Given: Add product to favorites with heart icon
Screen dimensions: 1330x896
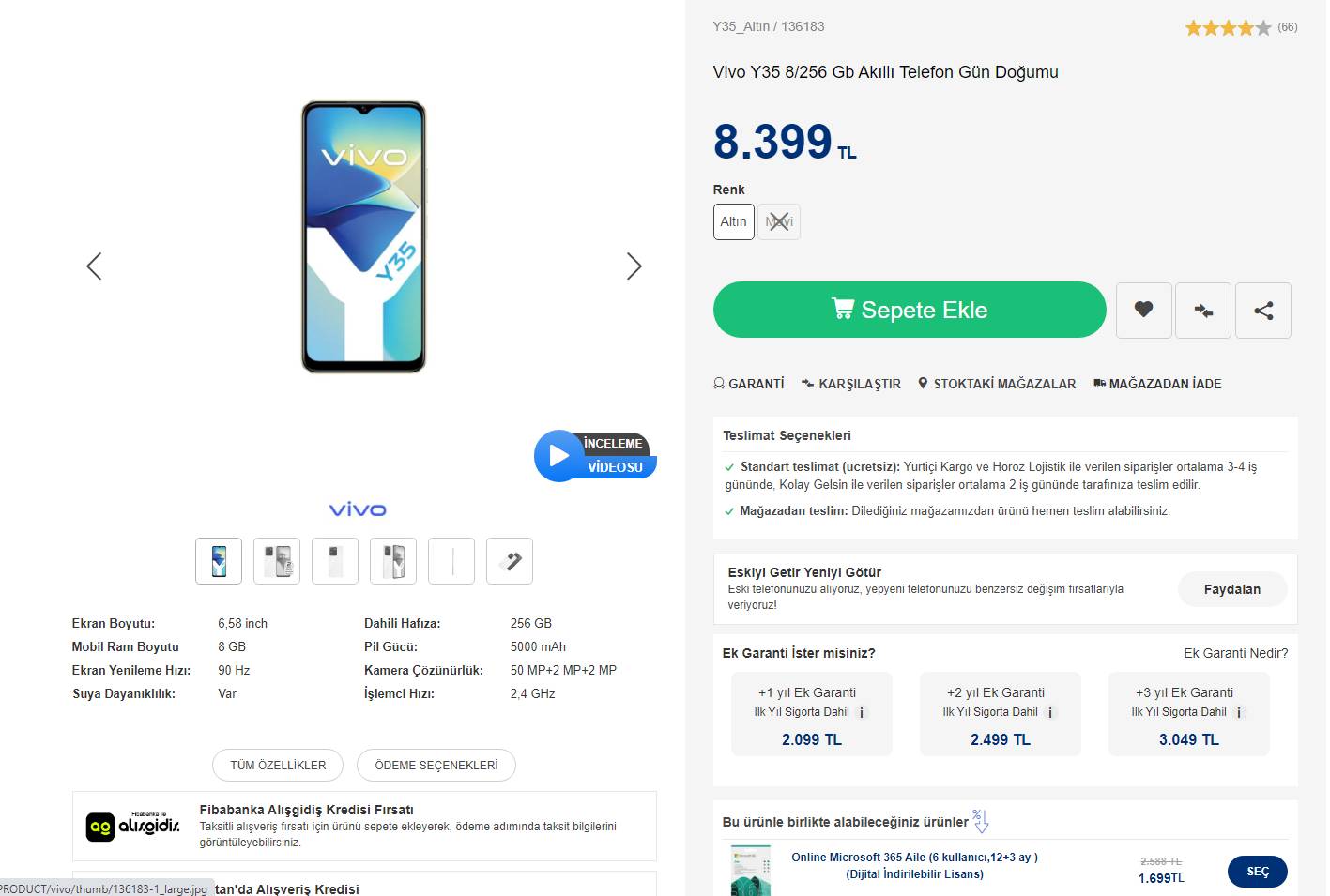Looking at the screenshot, I should (1143, 310).
